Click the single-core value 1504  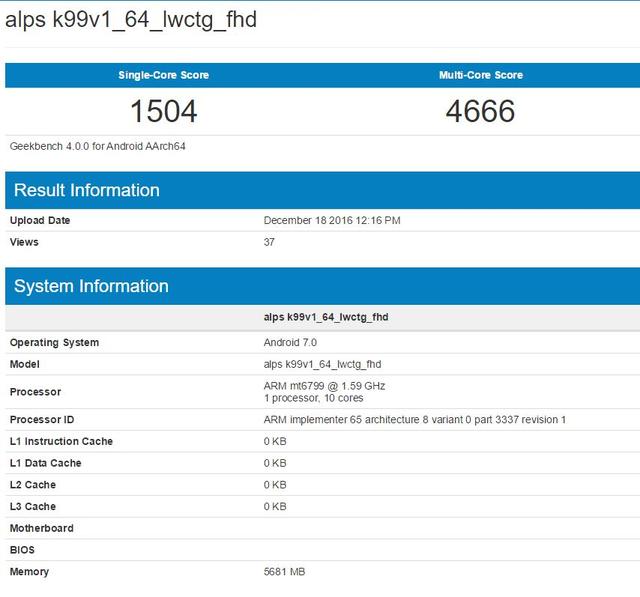click(164, 111)
